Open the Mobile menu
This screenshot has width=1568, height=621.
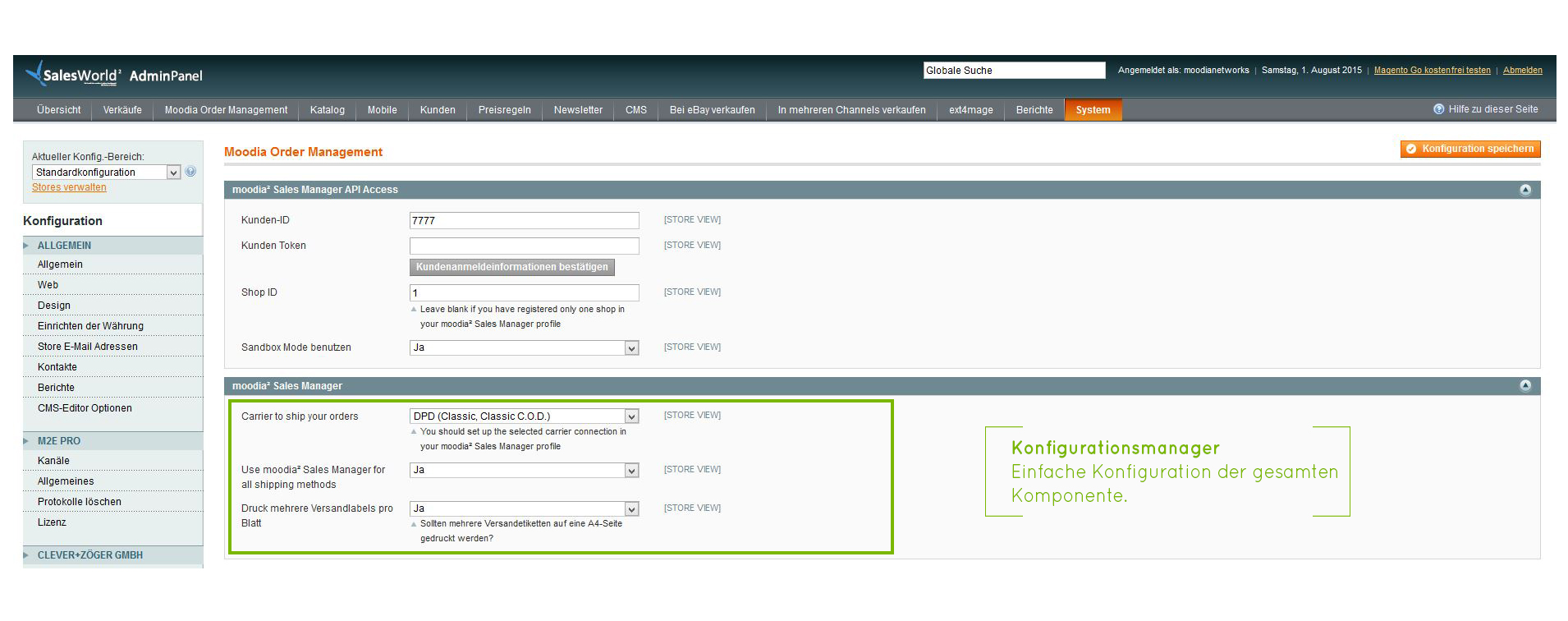(383, 110)
